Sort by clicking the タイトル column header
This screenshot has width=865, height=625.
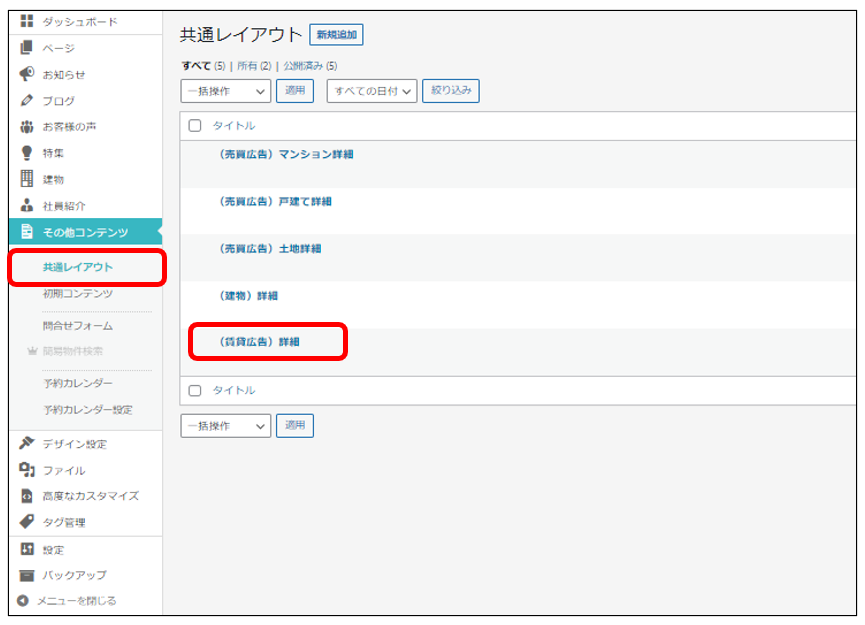(x=234, y=126)
